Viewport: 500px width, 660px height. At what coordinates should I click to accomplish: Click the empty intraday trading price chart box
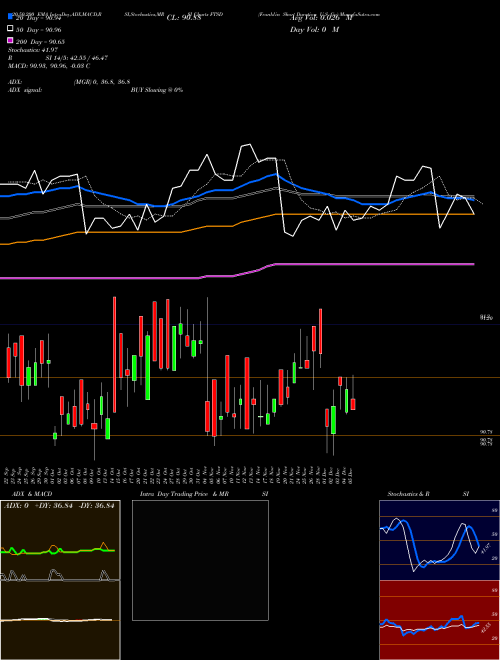[x=200, y=560]
